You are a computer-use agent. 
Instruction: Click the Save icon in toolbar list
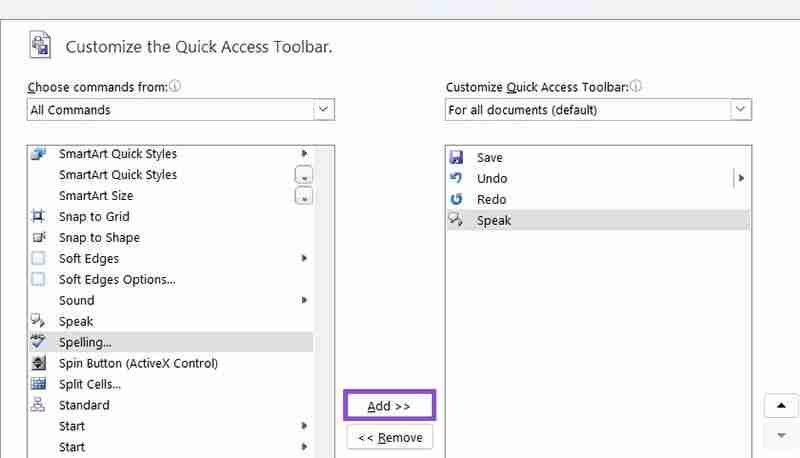click(456, 157)
